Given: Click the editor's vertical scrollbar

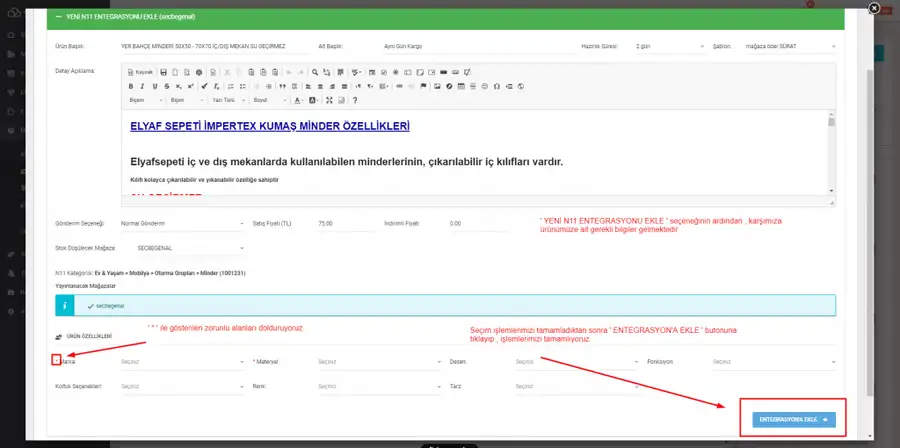Looking at the screenshot, I should pos(831,154).
